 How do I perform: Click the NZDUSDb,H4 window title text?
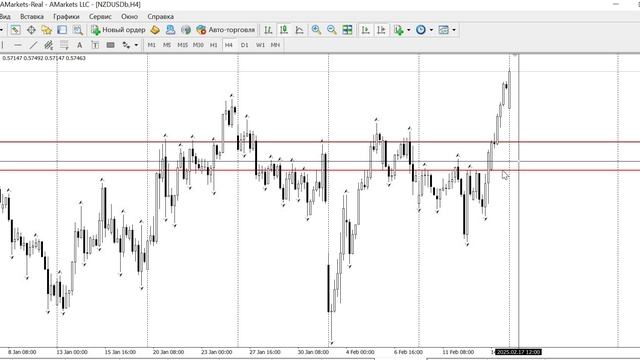point(118,4)
